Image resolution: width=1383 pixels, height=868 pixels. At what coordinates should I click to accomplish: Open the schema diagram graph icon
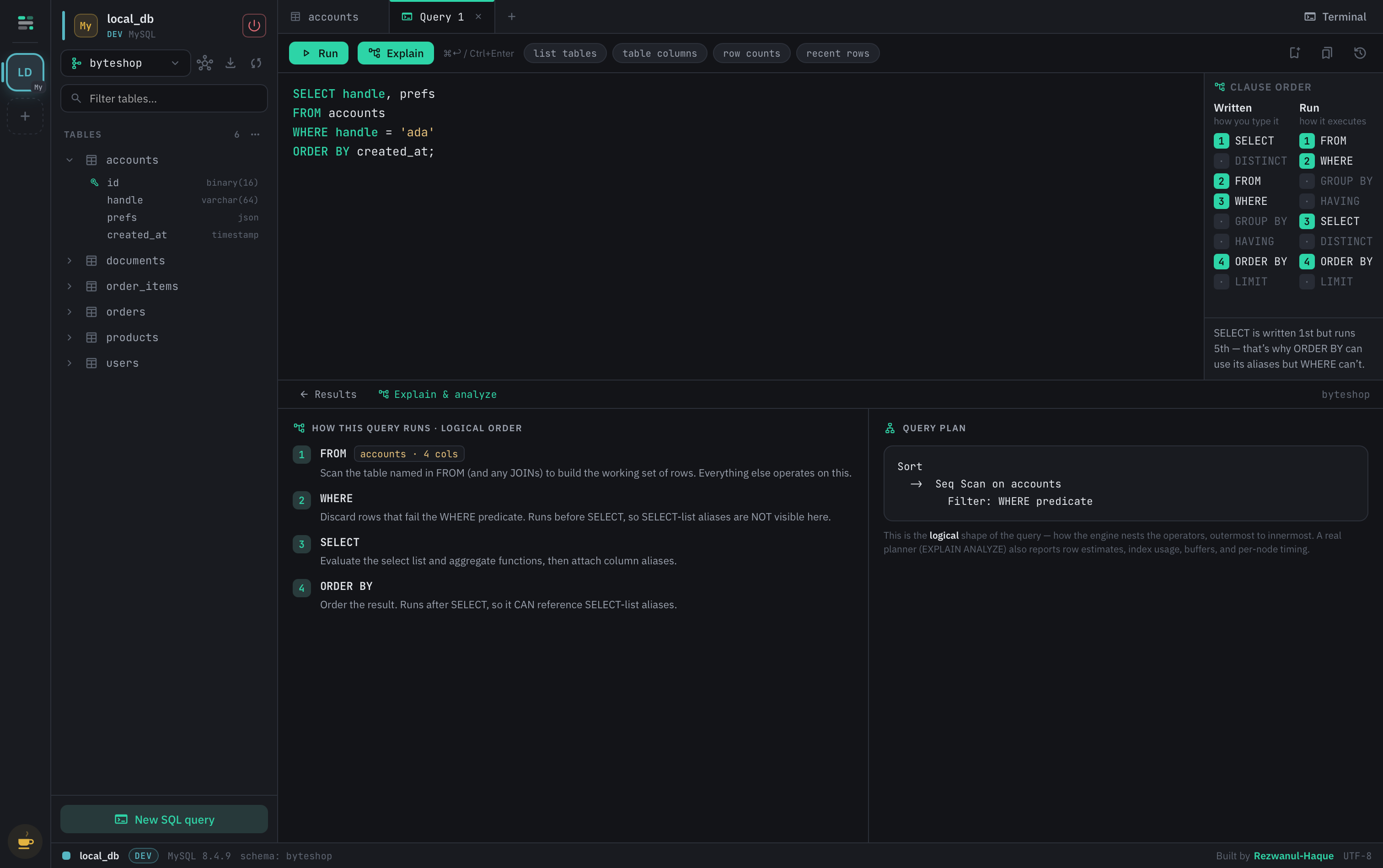click(205, 63)
